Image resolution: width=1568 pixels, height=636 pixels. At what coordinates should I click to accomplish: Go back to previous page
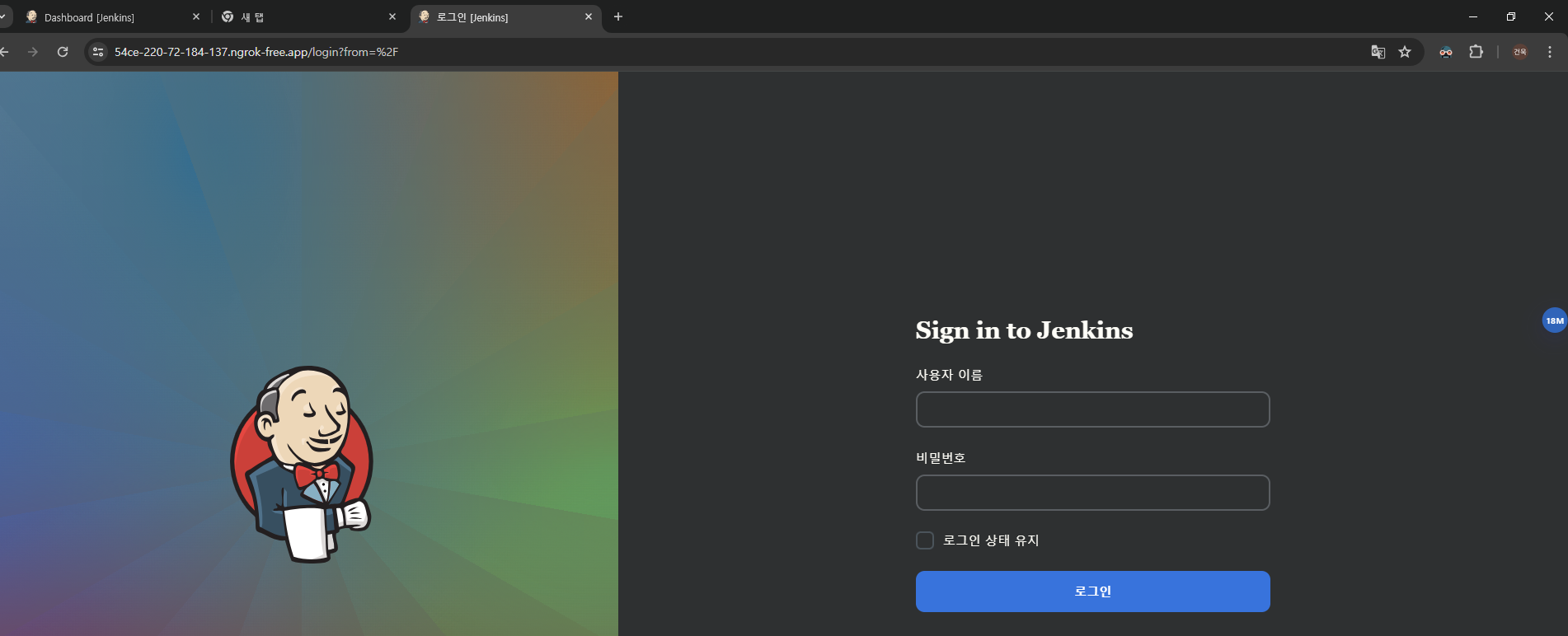point(4,52)
